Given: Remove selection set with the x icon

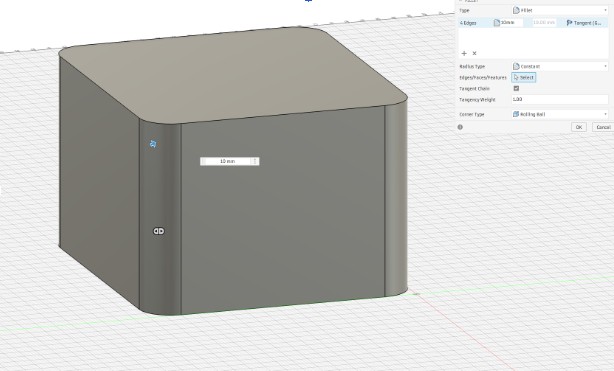Looking at the screenshot, I should tap(474, 53).
